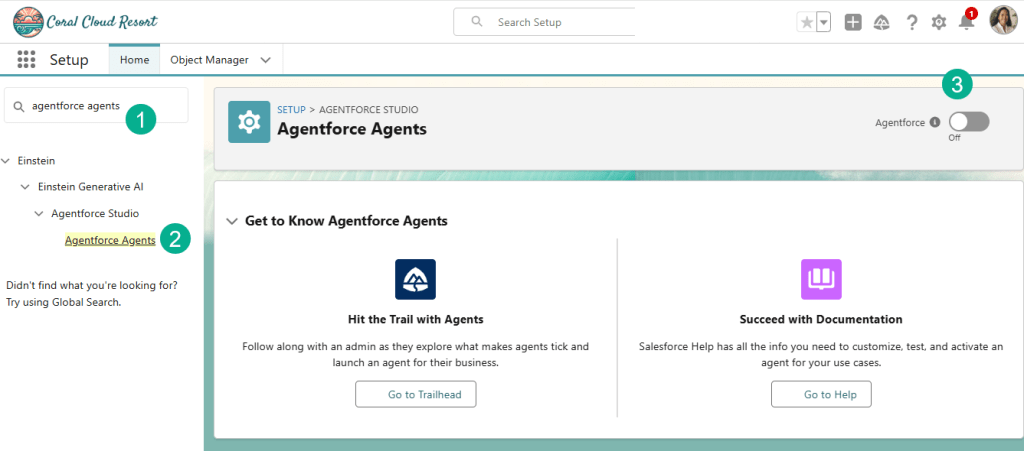
Task: Open the favorites list dropdown arrow
Action: [x=824, y=22]
